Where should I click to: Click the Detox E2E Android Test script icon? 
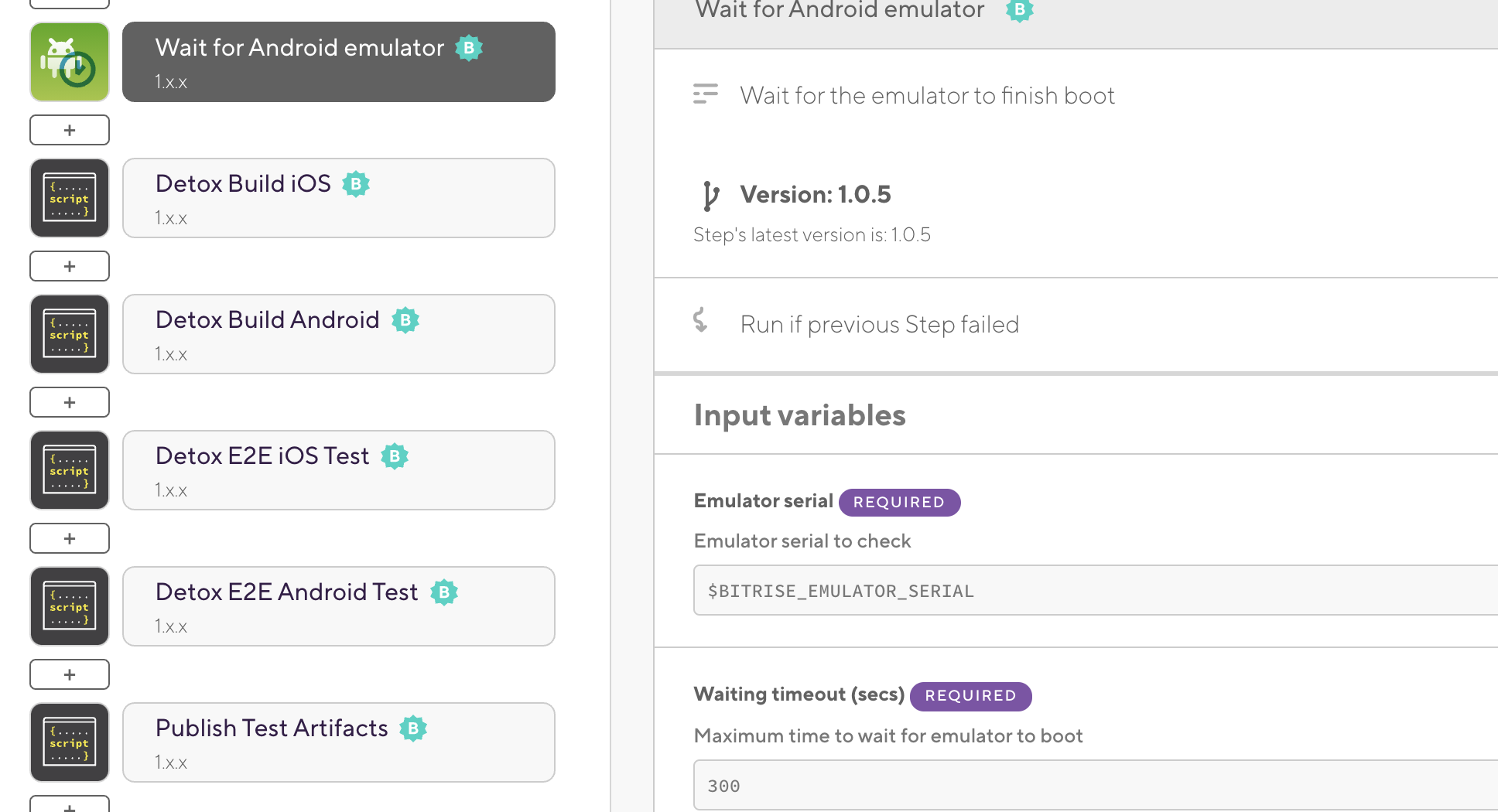pyautogui.click(x=70, y=606)
